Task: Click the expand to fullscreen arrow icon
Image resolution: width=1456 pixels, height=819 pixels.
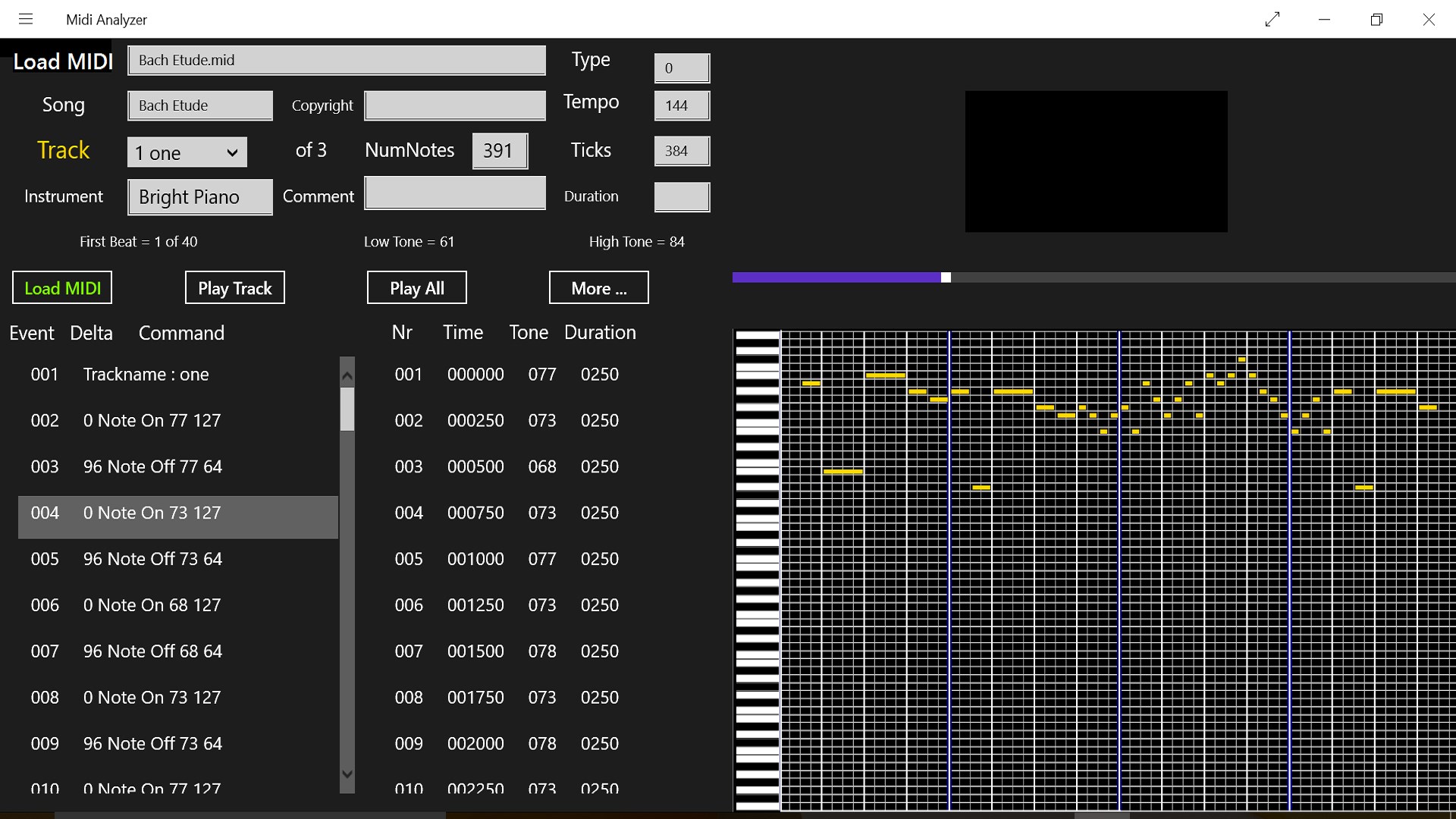Action: [1272, 19]
